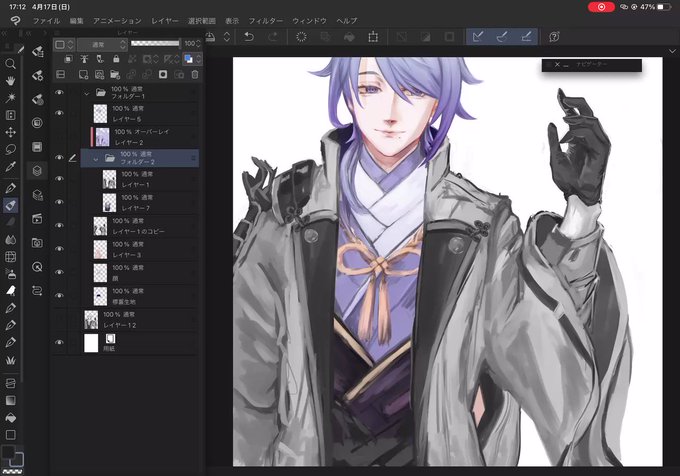Select the Decoration grass brush tool
This screenshot has width=680, height=476.
10,360
